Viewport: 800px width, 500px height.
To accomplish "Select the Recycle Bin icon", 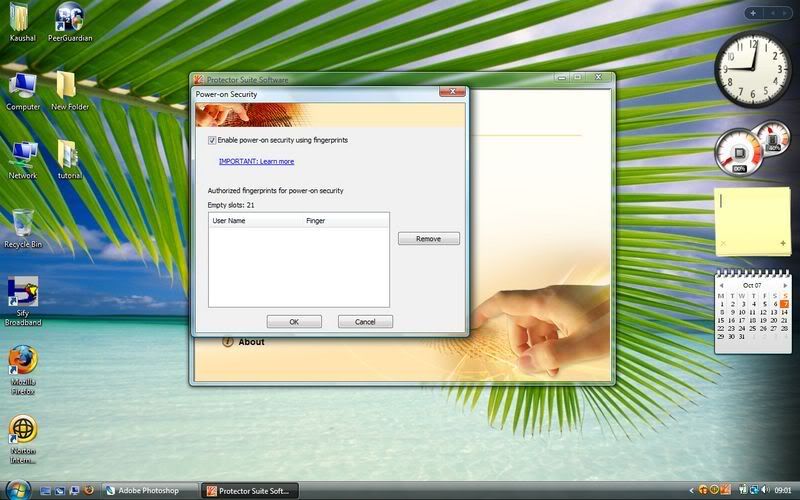I will point(23,229).
